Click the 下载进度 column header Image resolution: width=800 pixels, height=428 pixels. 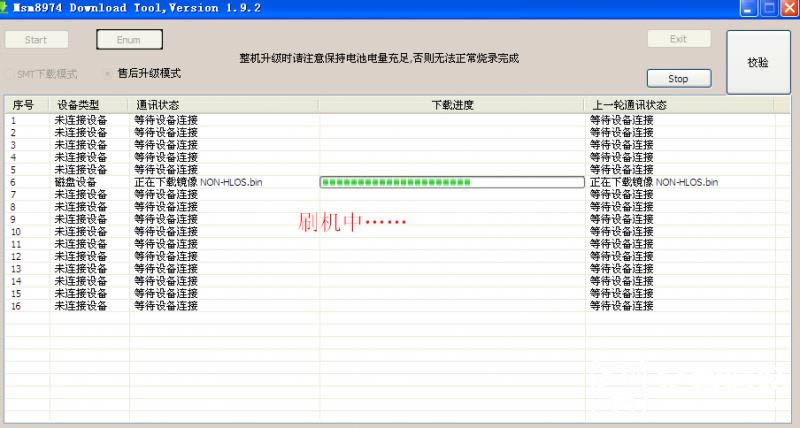pyautogui.click(x=451, y=104)
